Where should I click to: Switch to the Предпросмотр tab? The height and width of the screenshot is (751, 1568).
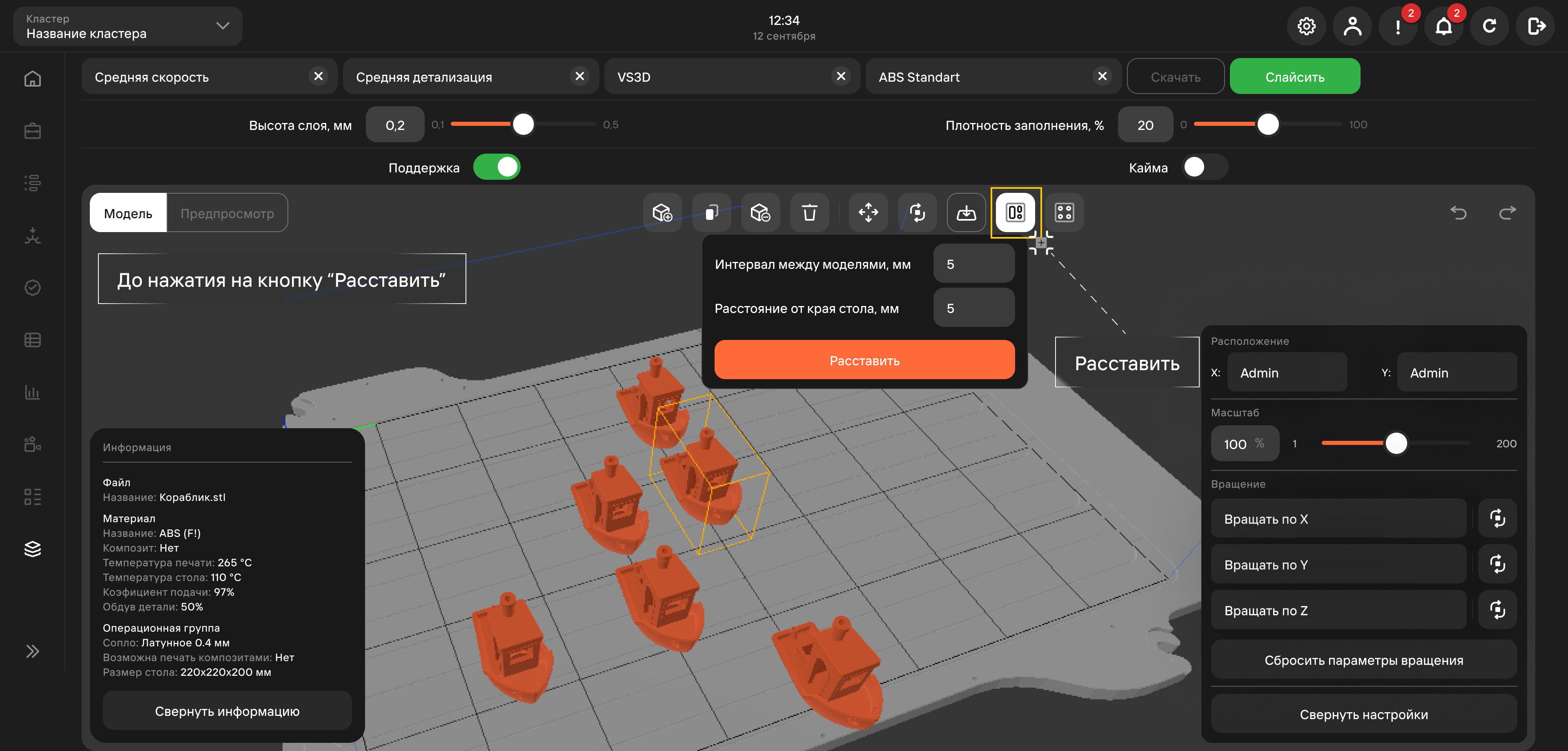(x=227, y=213)
